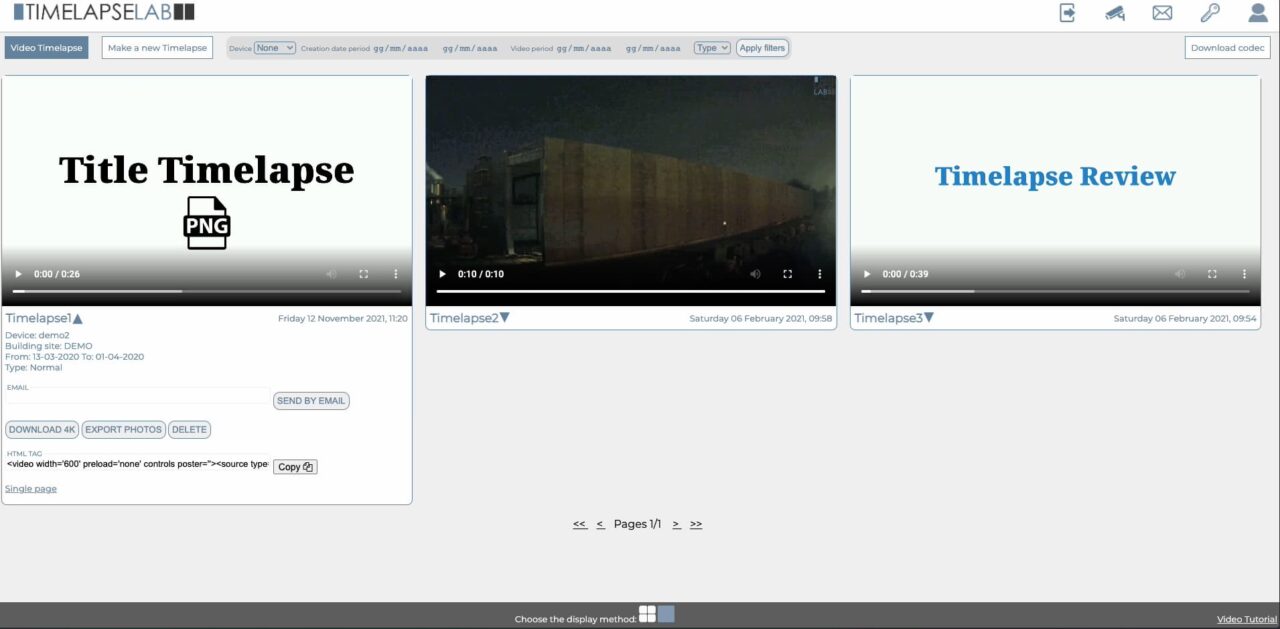This screenshot has width=1280, height=629.
Task: Play the Title Timelapse video
Action: pos(17,274)
